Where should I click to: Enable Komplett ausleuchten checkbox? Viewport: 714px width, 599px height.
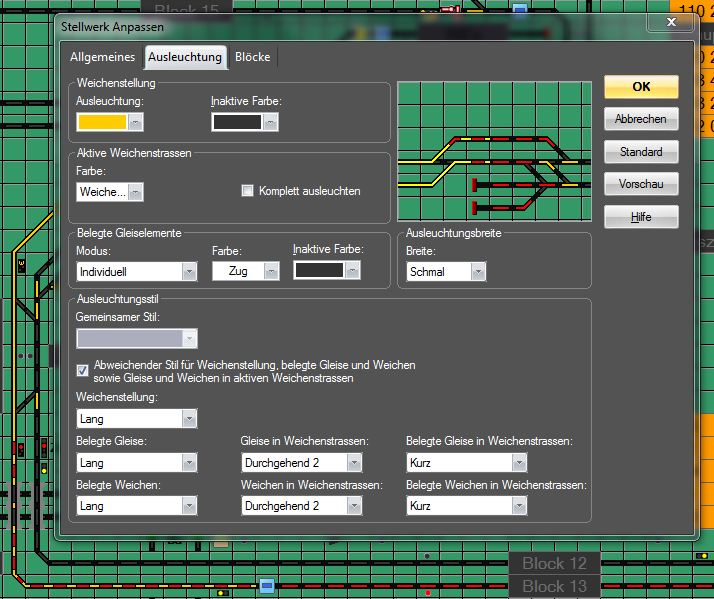tap(248, 191)
